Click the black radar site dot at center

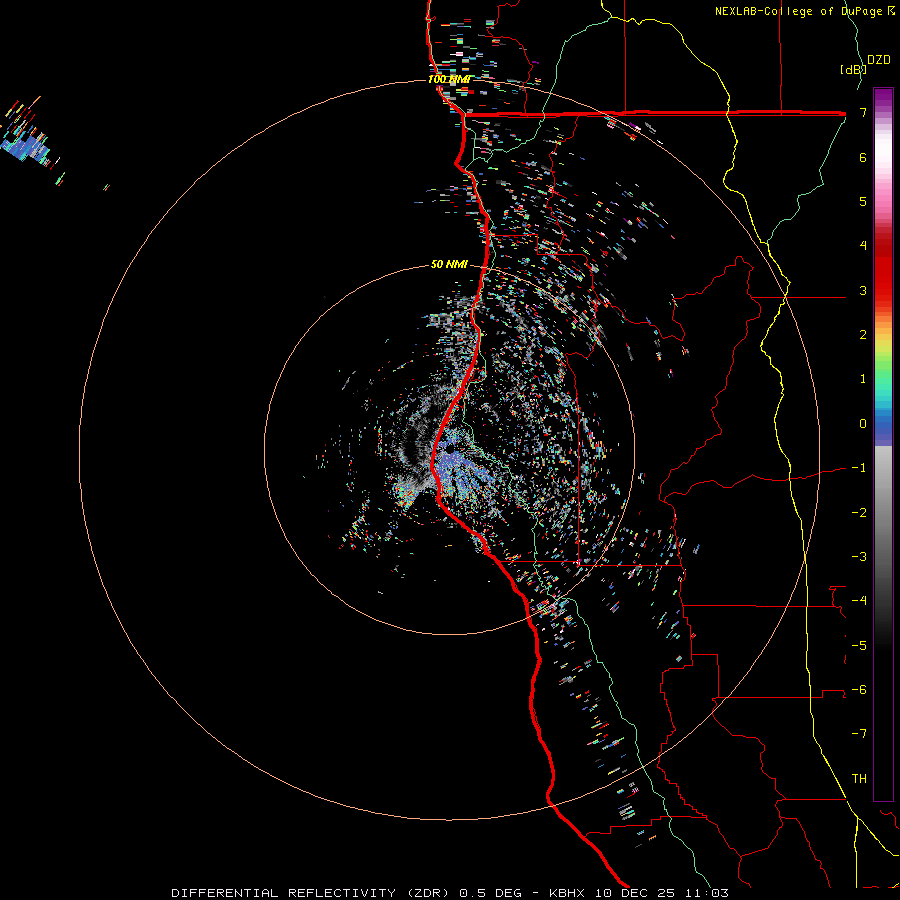tap(451, 448)
